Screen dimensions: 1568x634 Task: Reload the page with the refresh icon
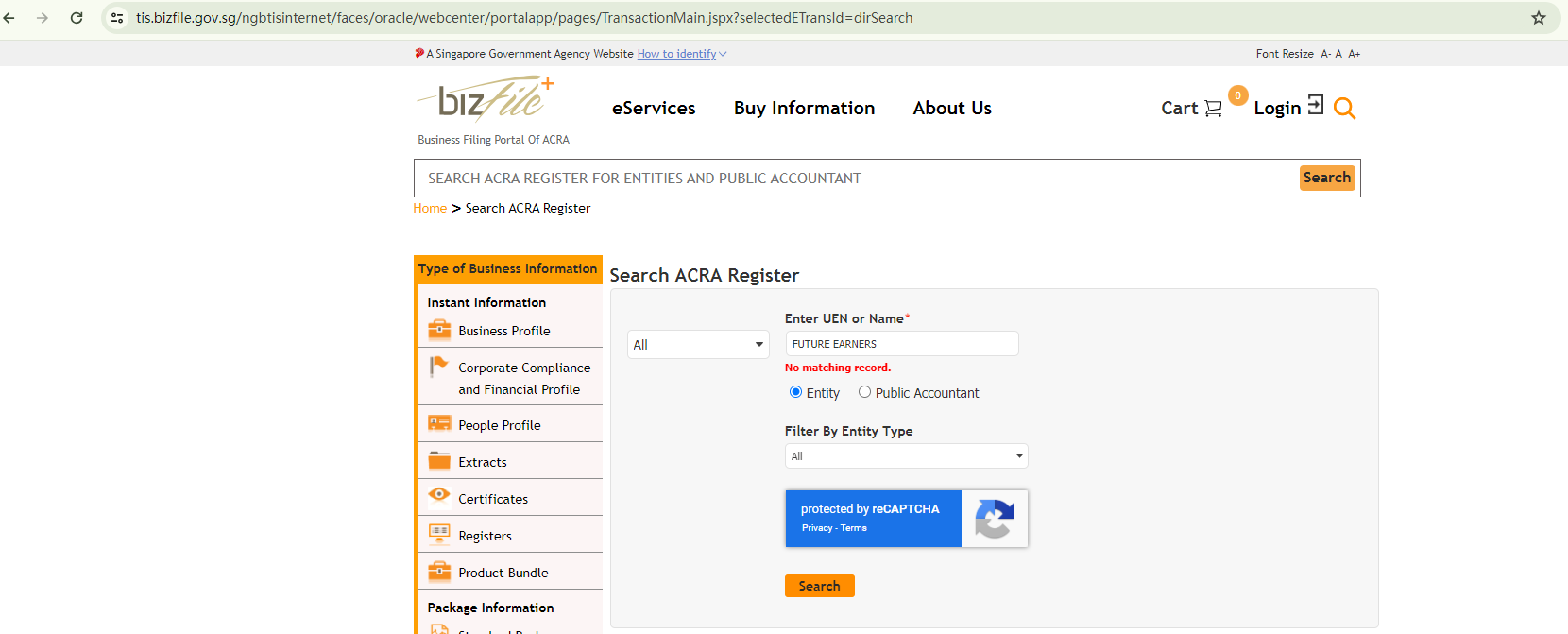click(x=77, y=18)
